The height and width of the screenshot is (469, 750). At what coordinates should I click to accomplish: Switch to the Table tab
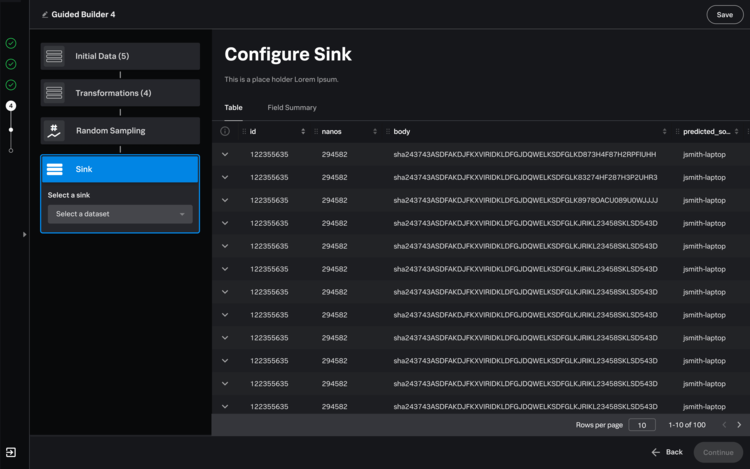pyautogui.click(x=233, y=108)
